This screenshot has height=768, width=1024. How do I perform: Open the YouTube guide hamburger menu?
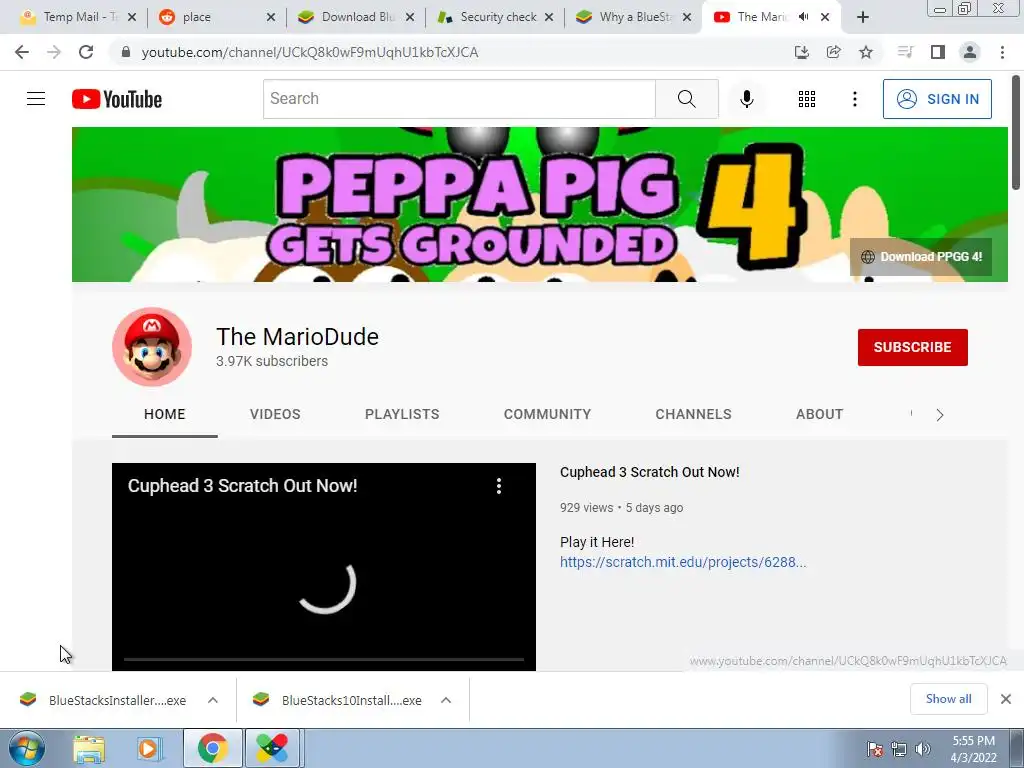(36, 99)
